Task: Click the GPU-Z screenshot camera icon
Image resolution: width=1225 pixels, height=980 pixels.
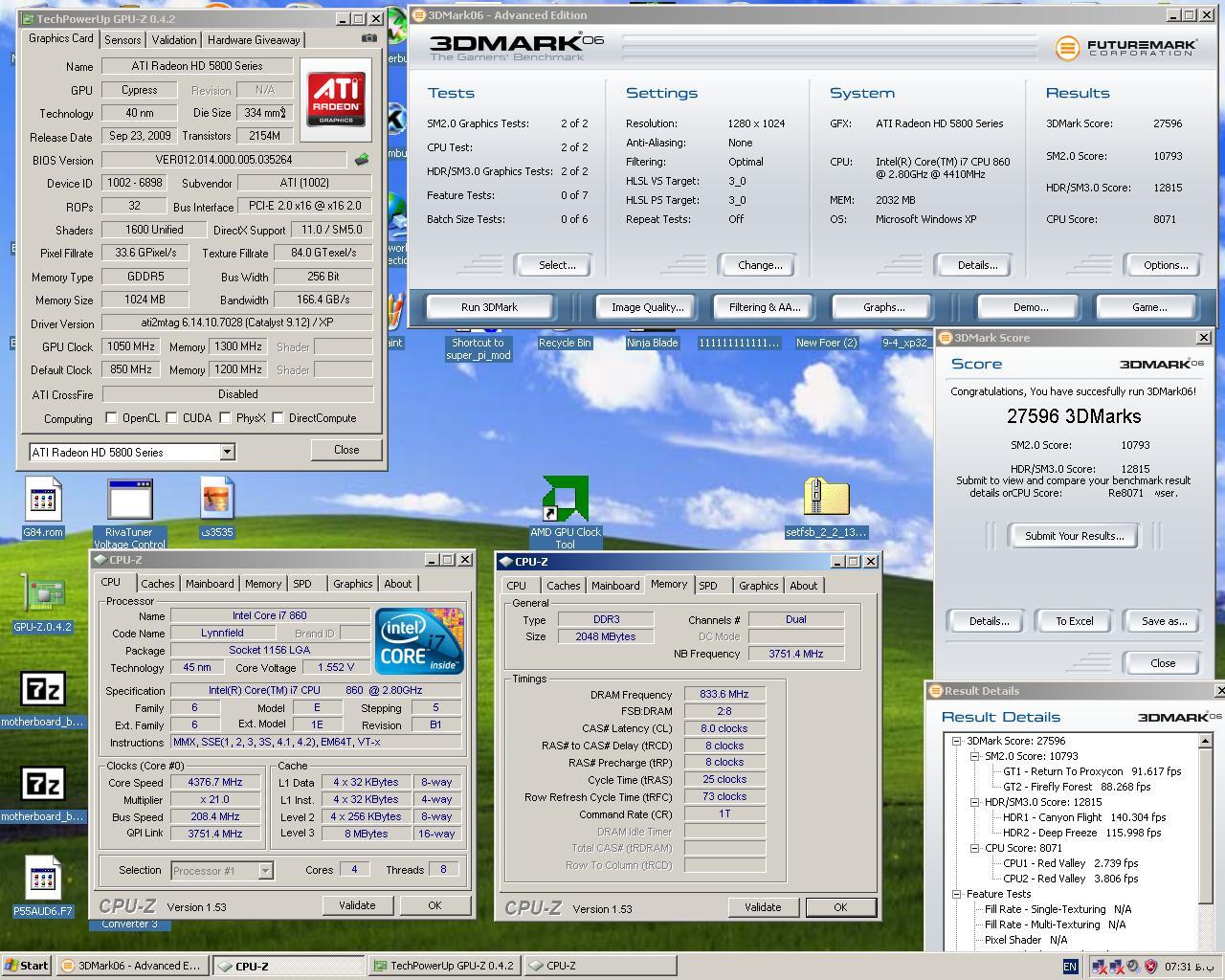Action: pyautogui.click(x=368, y=38)
